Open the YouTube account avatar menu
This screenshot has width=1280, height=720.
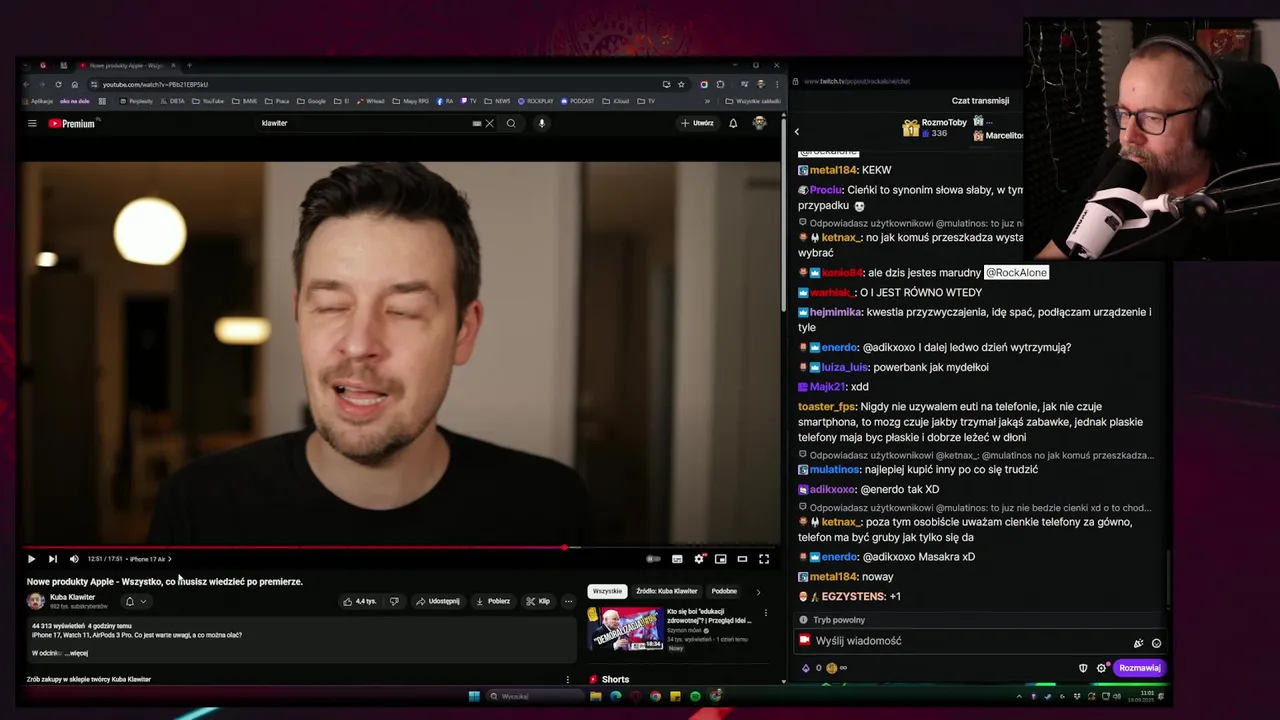tap(759, 123)
